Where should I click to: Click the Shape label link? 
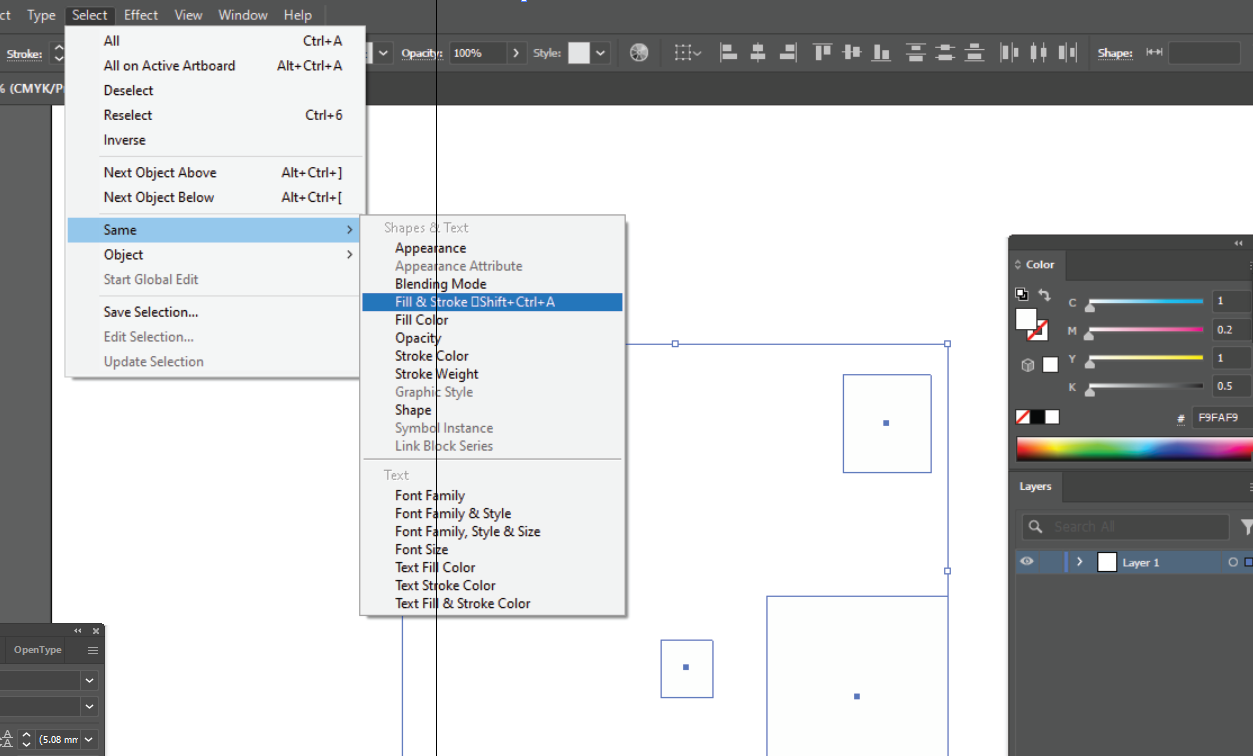coord(1115,53)
